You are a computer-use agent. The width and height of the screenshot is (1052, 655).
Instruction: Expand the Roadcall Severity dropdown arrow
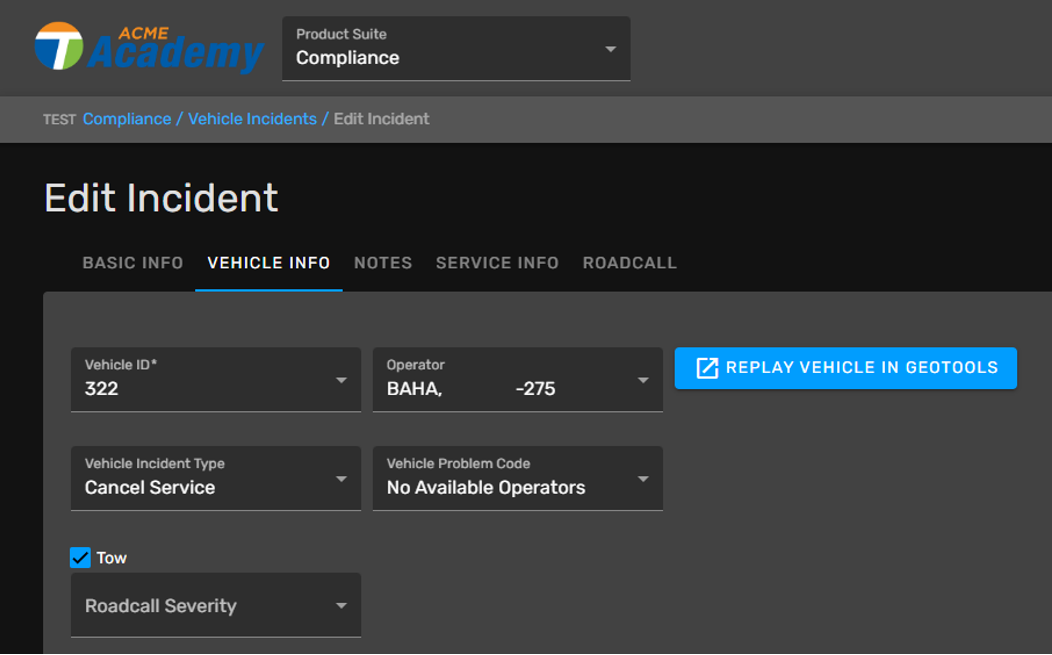pos(341,606)
